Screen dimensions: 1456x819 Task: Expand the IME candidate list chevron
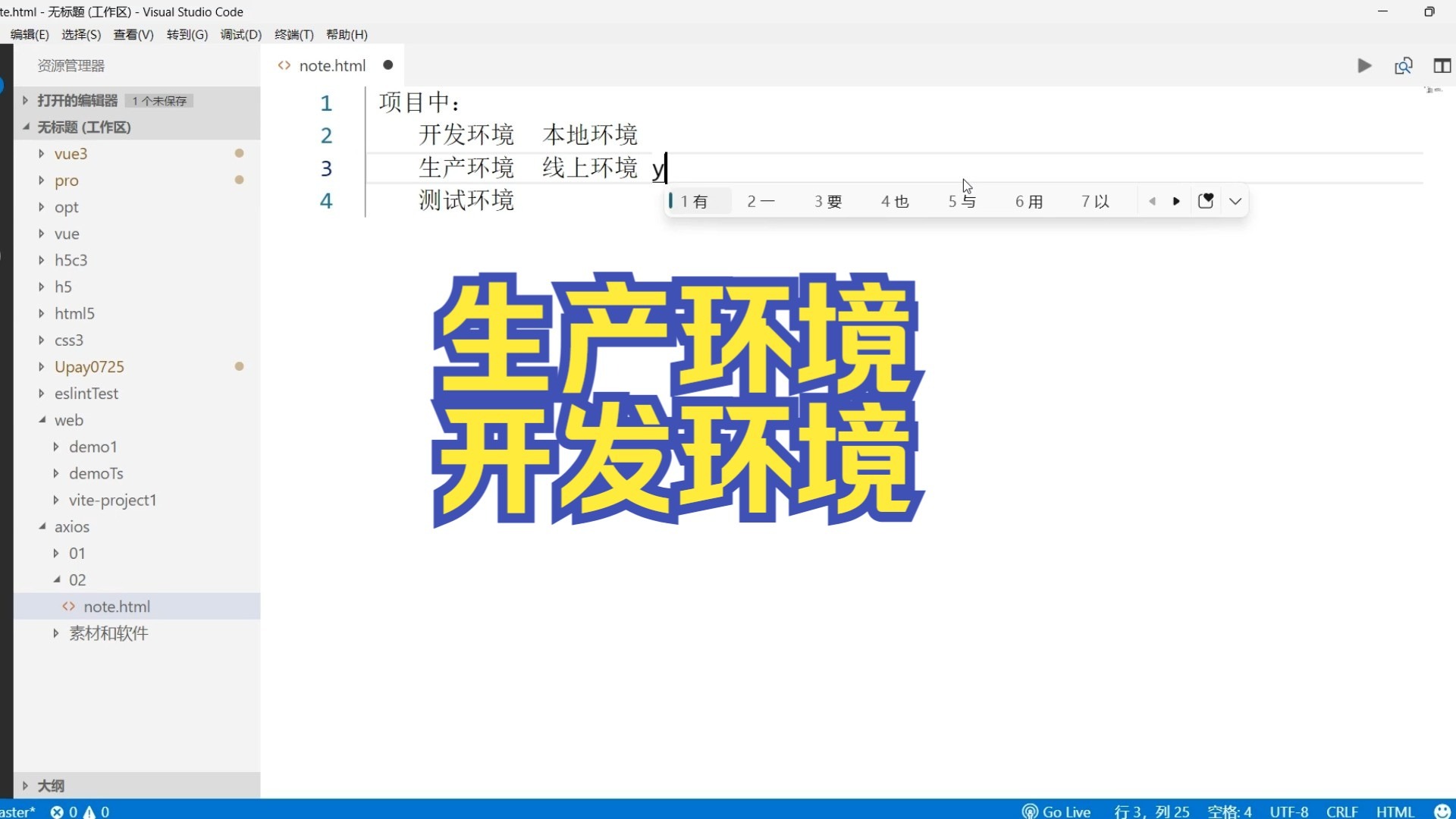click(1235, 201)
